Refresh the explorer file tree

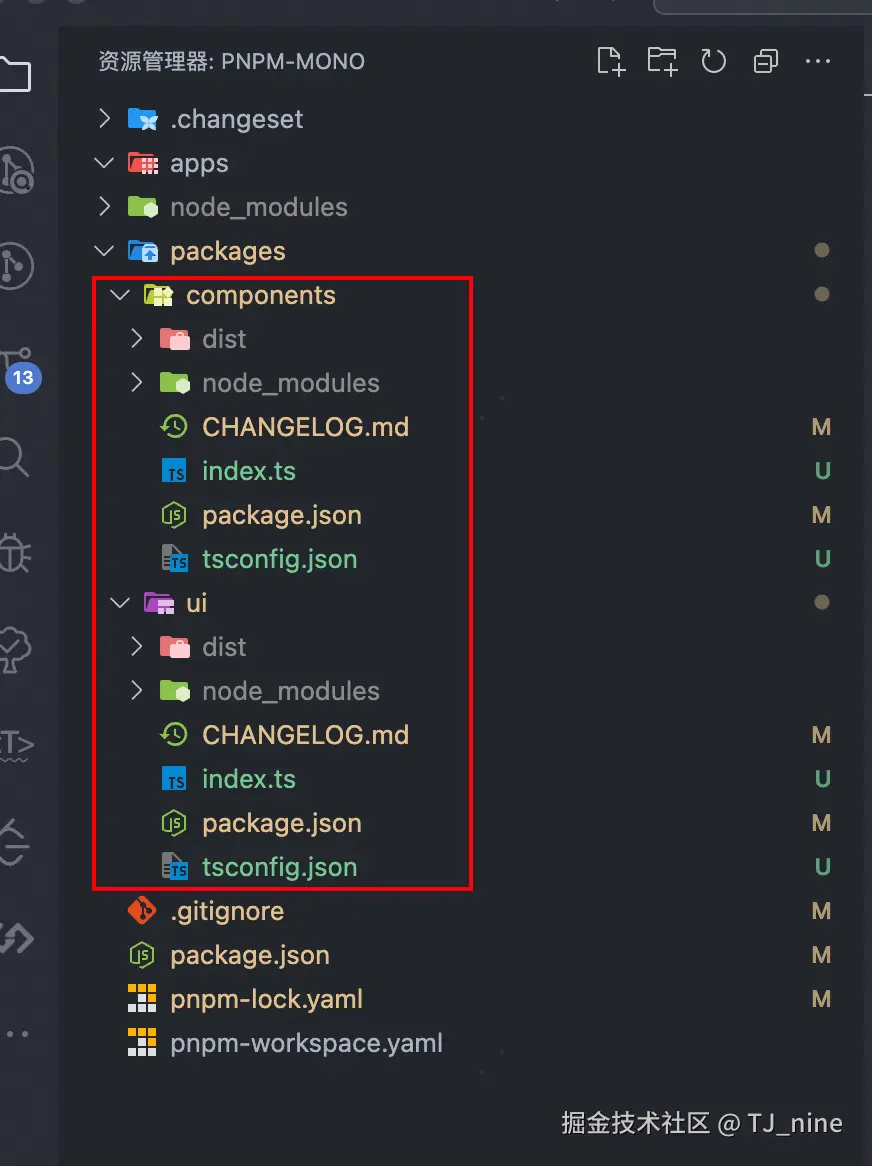713,62
